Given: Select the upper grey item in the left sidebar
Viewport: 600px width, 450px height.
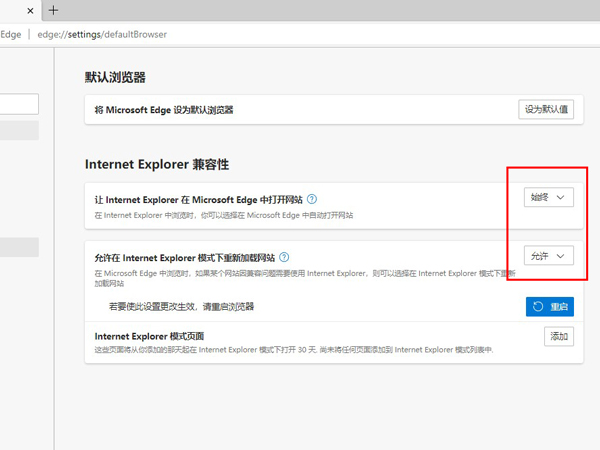Looking at the screenshot, I should click(x=19, y=130).
